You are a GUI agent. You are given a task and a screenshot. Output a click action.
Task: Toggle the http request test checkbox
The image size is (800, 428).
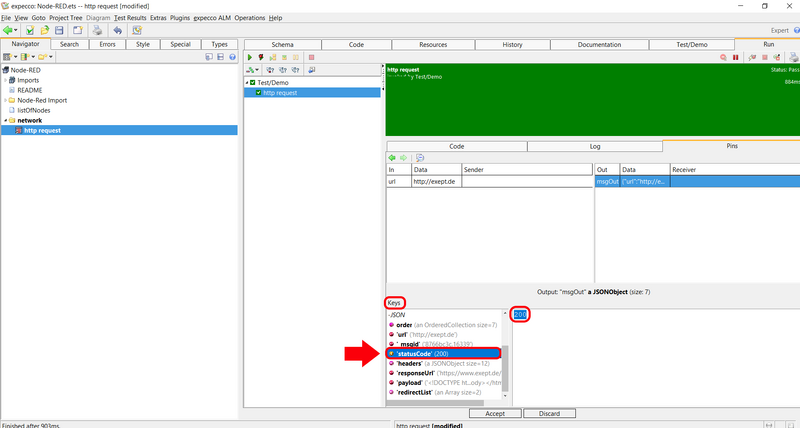coord(259,93)
